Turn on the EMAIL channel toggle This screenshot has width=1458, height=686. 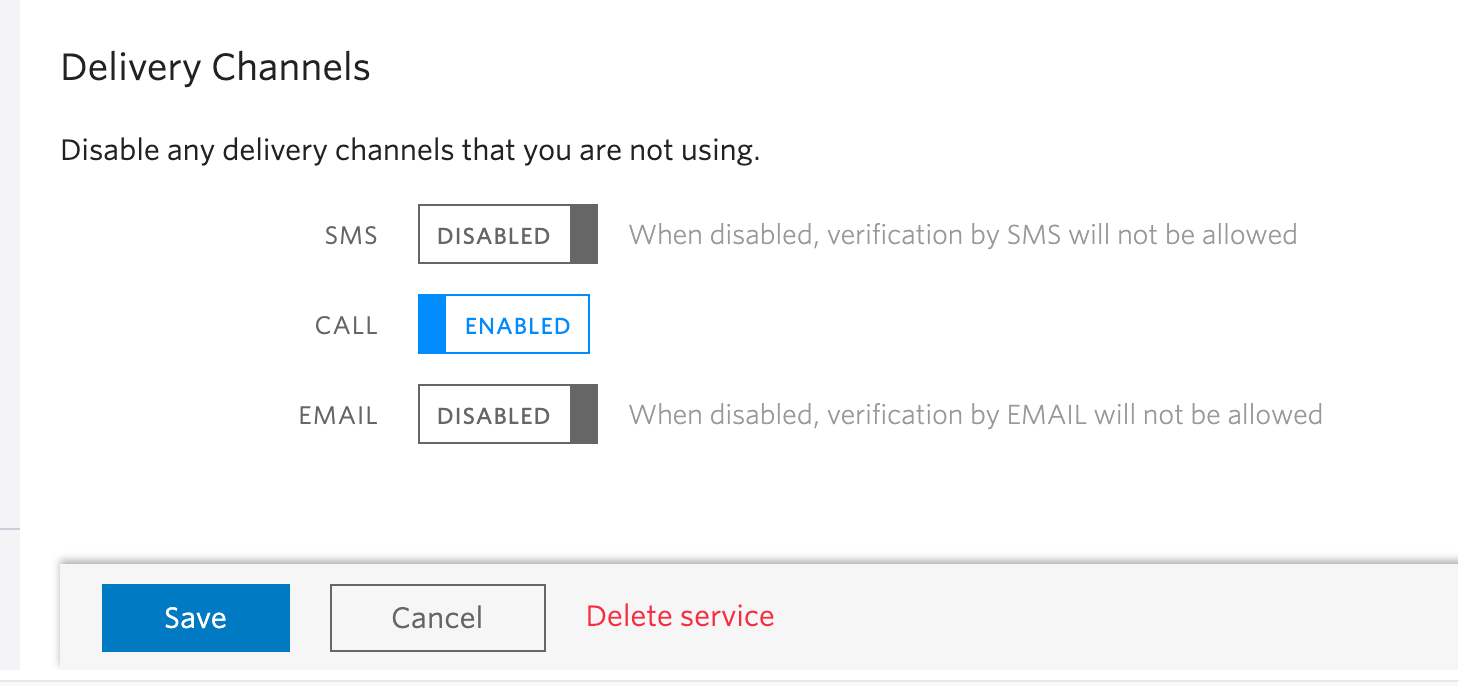(507, 414)
